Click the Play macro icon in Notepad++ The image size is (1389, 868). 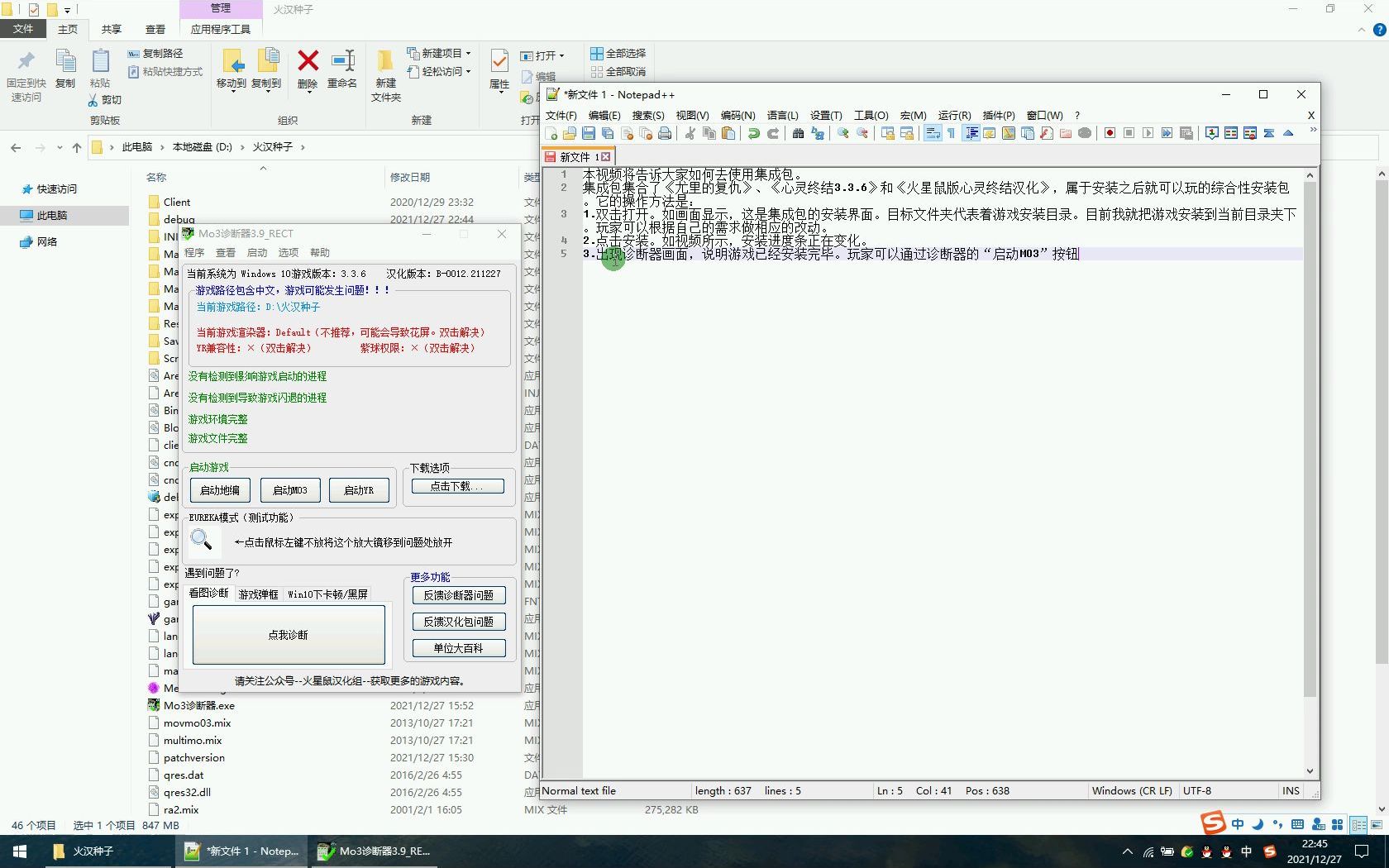tap(1148, 133)
